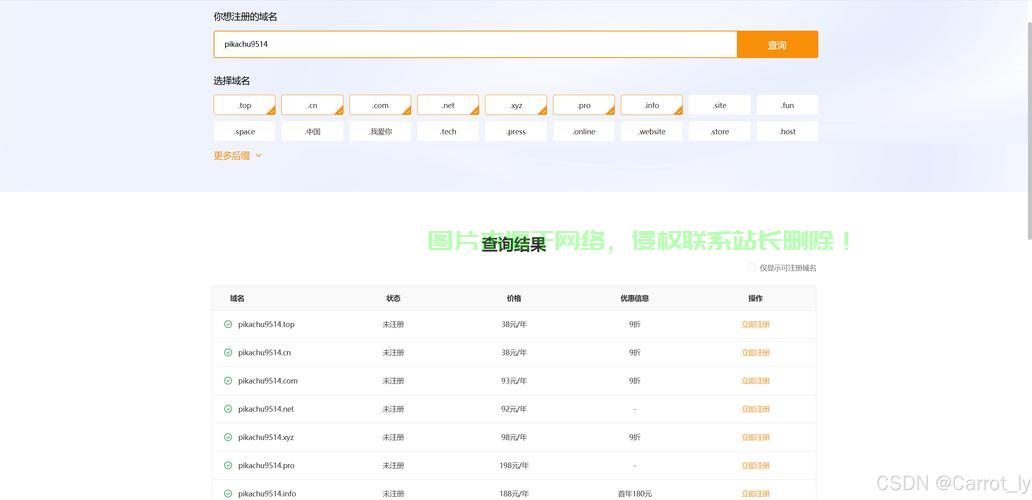Deselect the .com domain suffix

point(380,105)
